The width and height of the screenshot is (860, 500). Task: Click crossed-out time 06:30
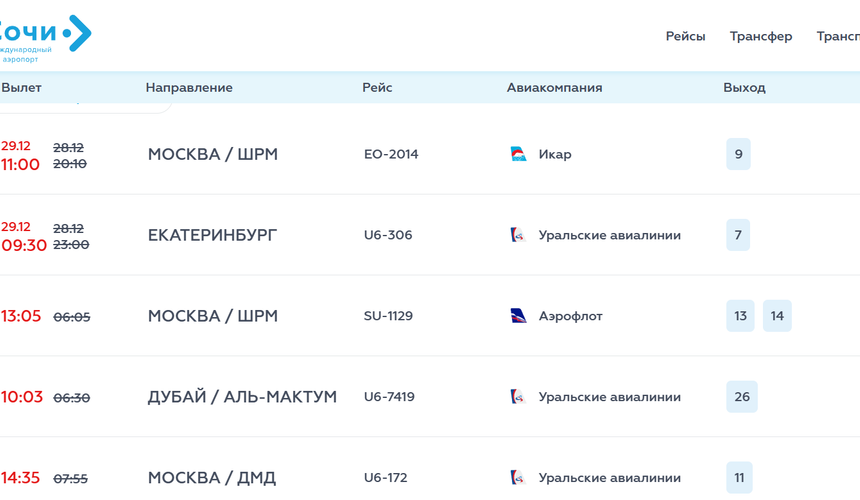[x=71, y=397]
